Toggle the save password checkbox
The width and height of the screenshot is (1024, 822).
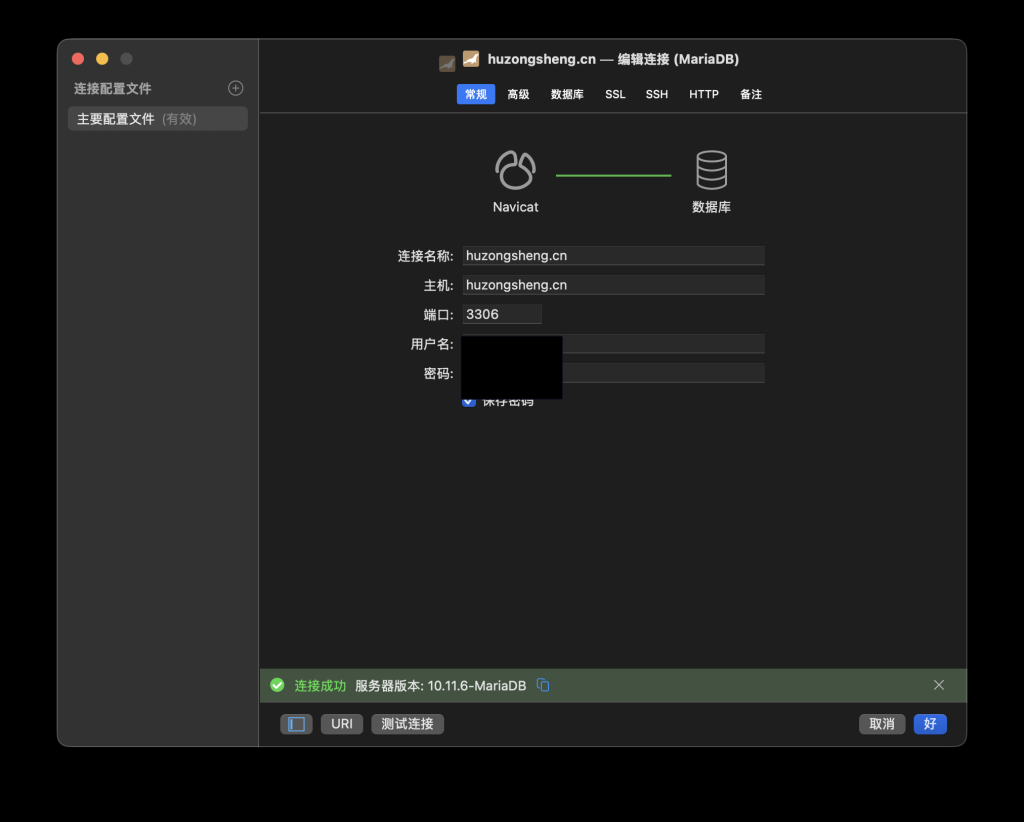pos(469,401)
